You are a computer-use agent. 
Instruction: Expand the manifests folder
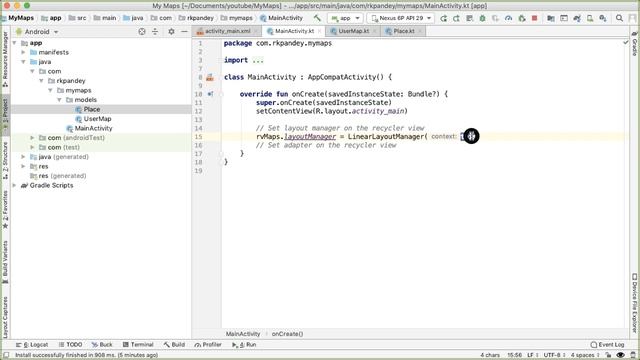(x=24, y=52)
